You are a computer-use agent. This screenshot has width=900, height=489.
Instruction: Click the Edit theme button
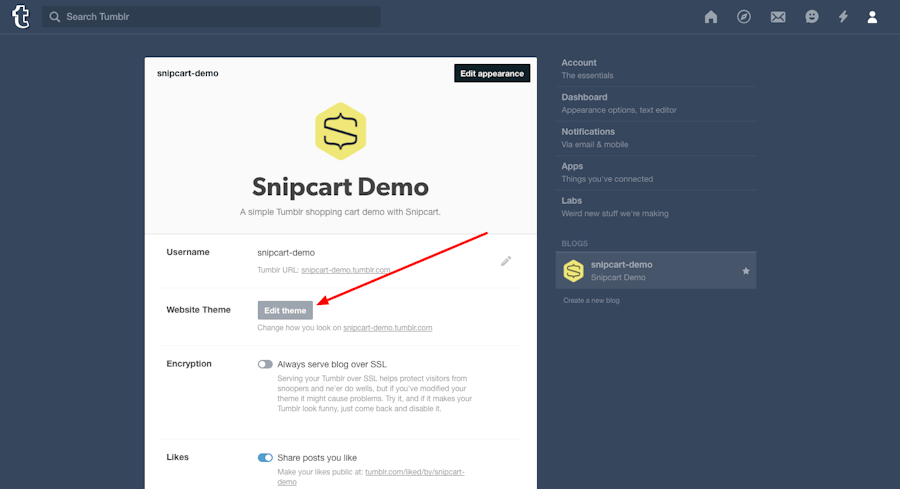pyautogui.click(x=285, y=311)
